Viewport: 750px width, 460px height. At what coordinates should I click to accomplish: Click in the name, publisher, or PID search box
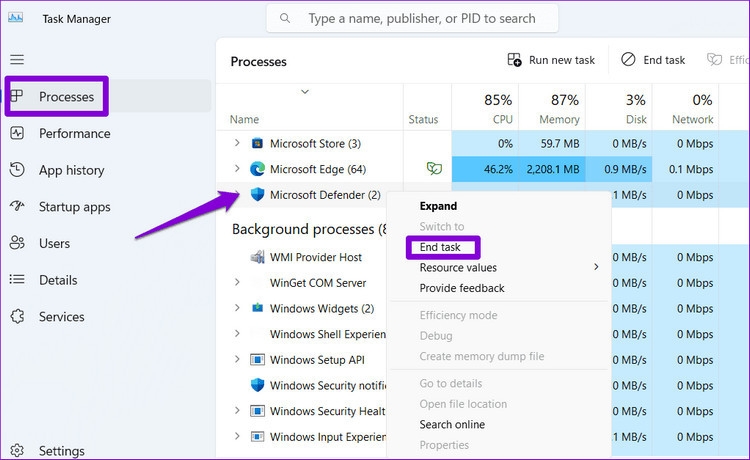tap(412, 18)
